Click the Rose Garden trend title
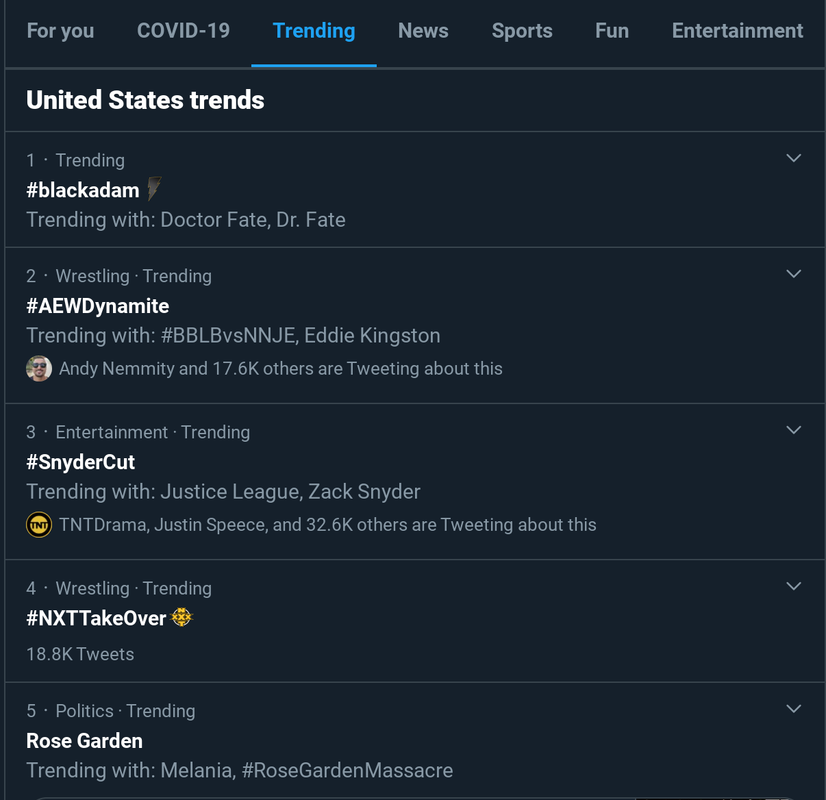This screenshot has height=800, width=826. pos(85,741)
